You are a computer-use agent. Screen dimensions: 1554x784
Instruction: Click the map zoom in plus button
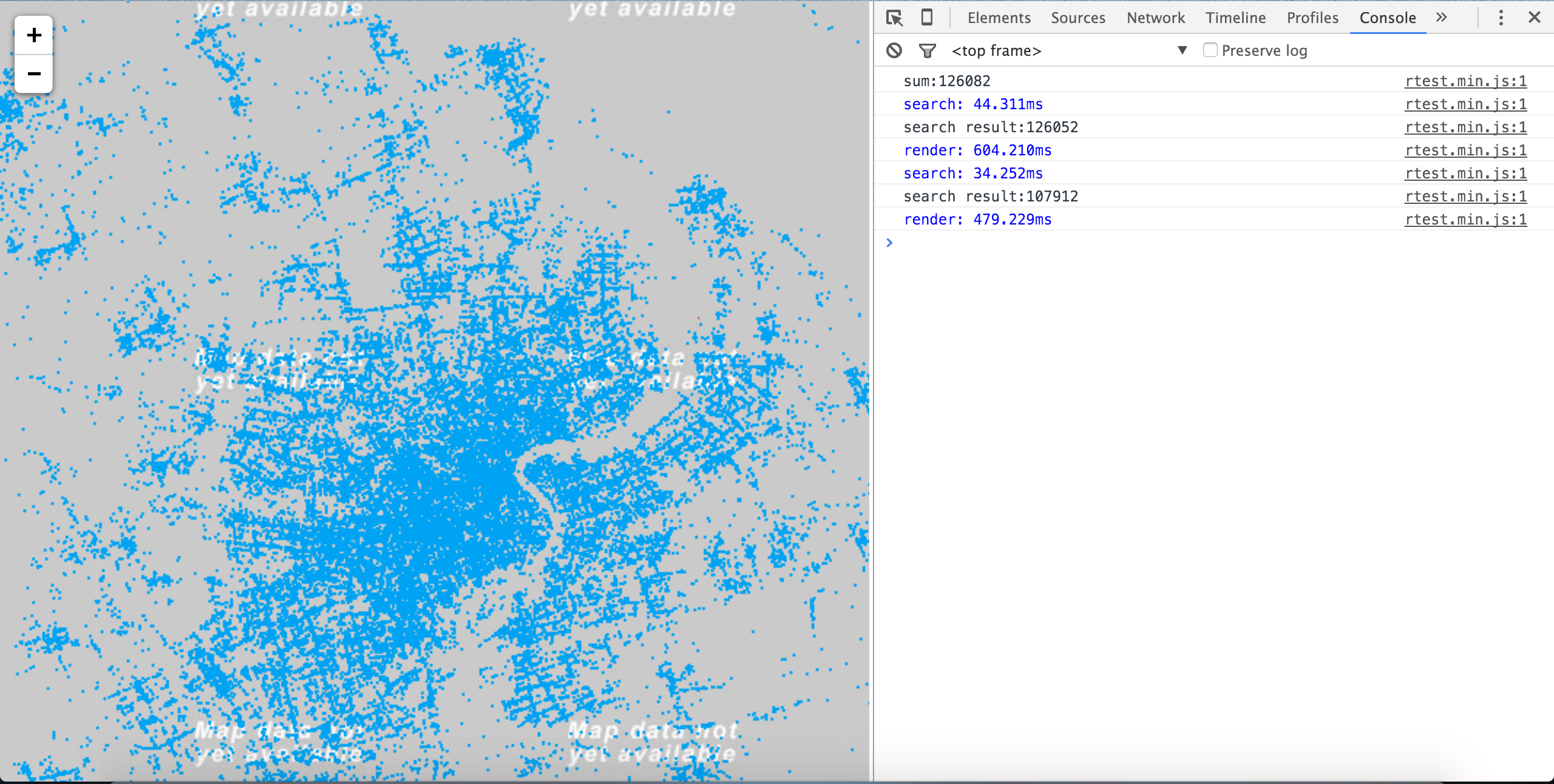pos(34,35)
